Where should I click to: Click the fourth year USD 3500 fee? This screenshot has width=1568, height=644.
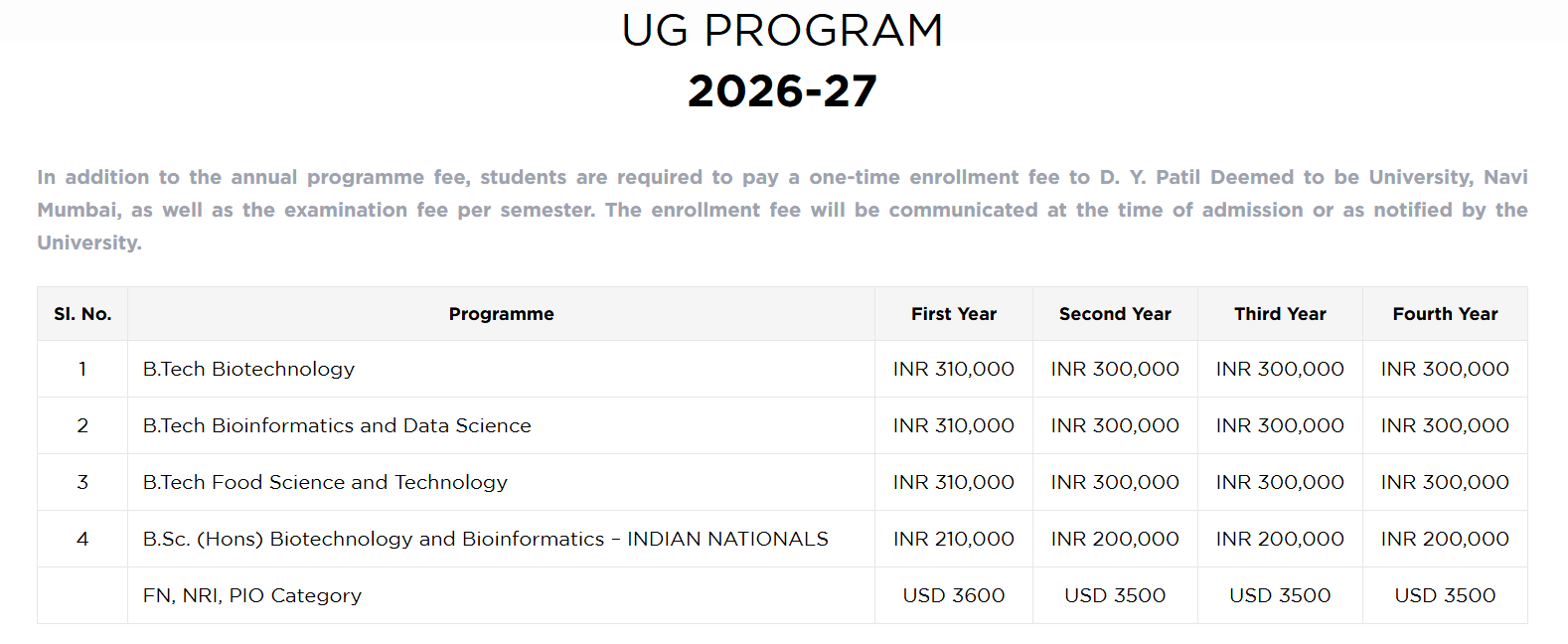click(x=1445, y=595)
